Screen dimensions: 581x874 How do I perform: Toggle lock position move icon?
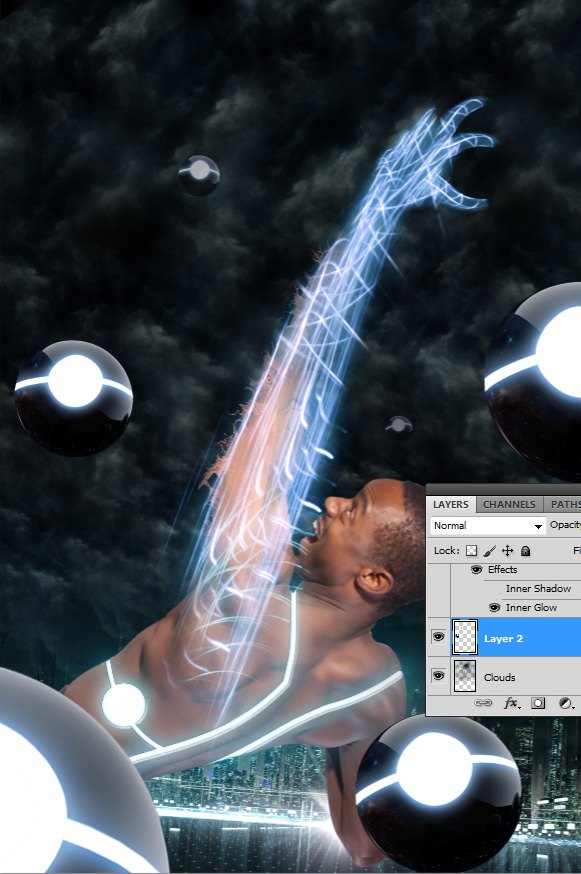507,551
